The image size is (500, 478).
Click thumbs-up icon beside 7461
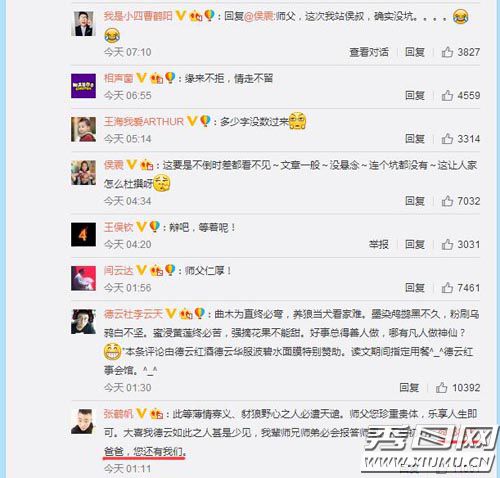point(447,287)
